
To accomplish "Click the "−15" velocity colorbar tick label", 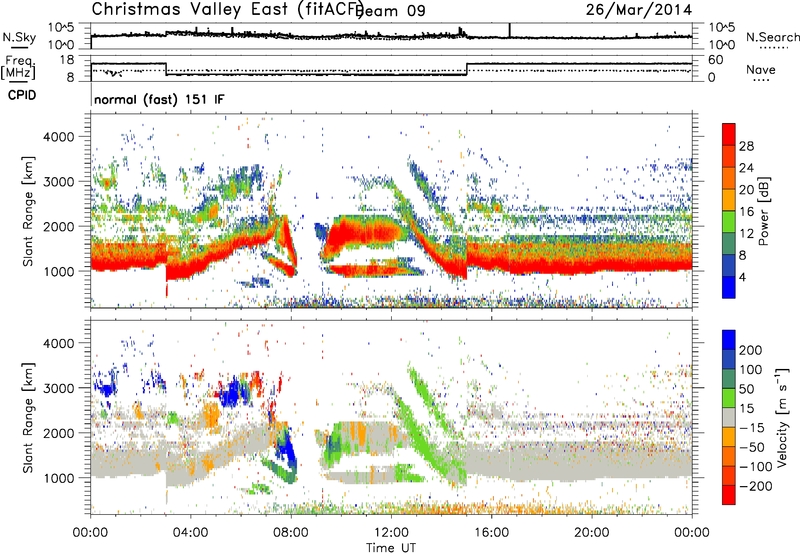I will [x=752, y=428].
